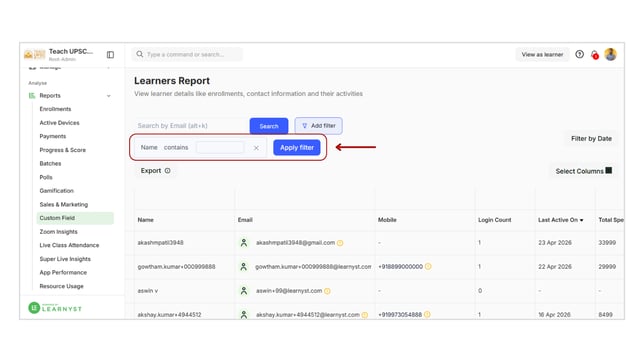Click learner icon for gowtham.kumar email row

pyautogui.click(x=244, y=267)
